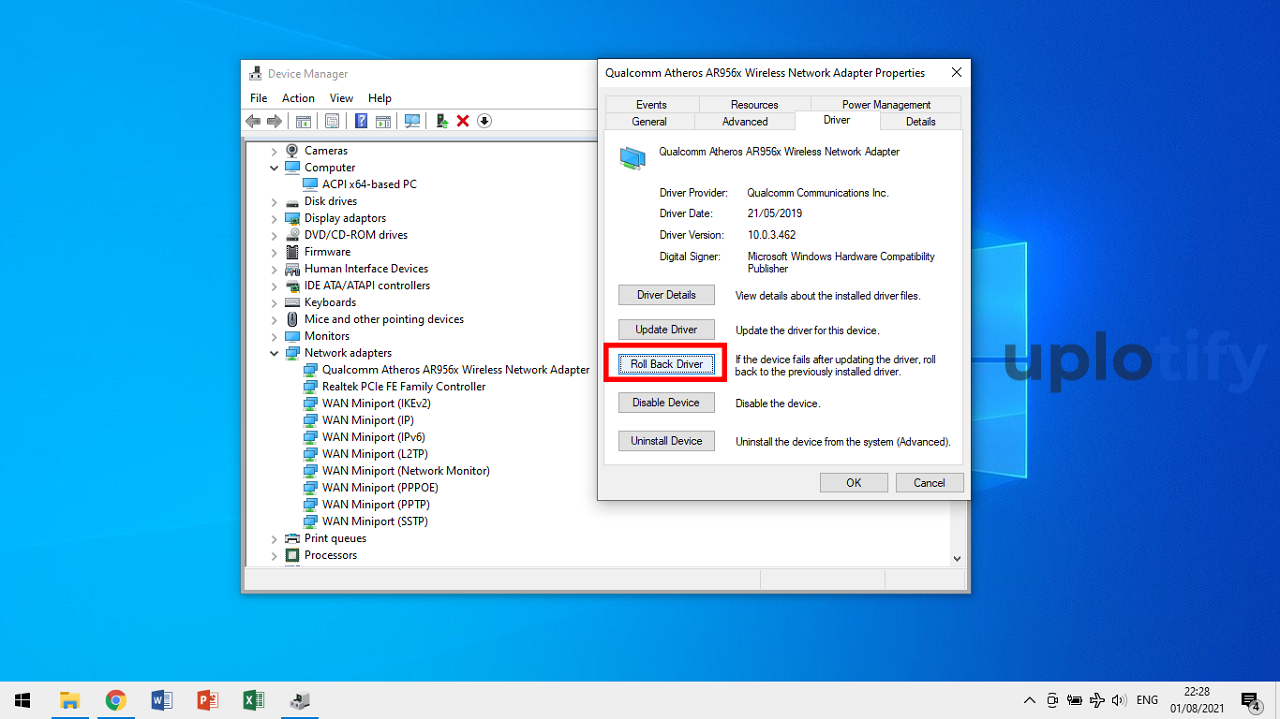The width and height of the screenshot is (1280, 719).
Task: Click the battery icon in system tray
Action: [x=1075, y=700]
